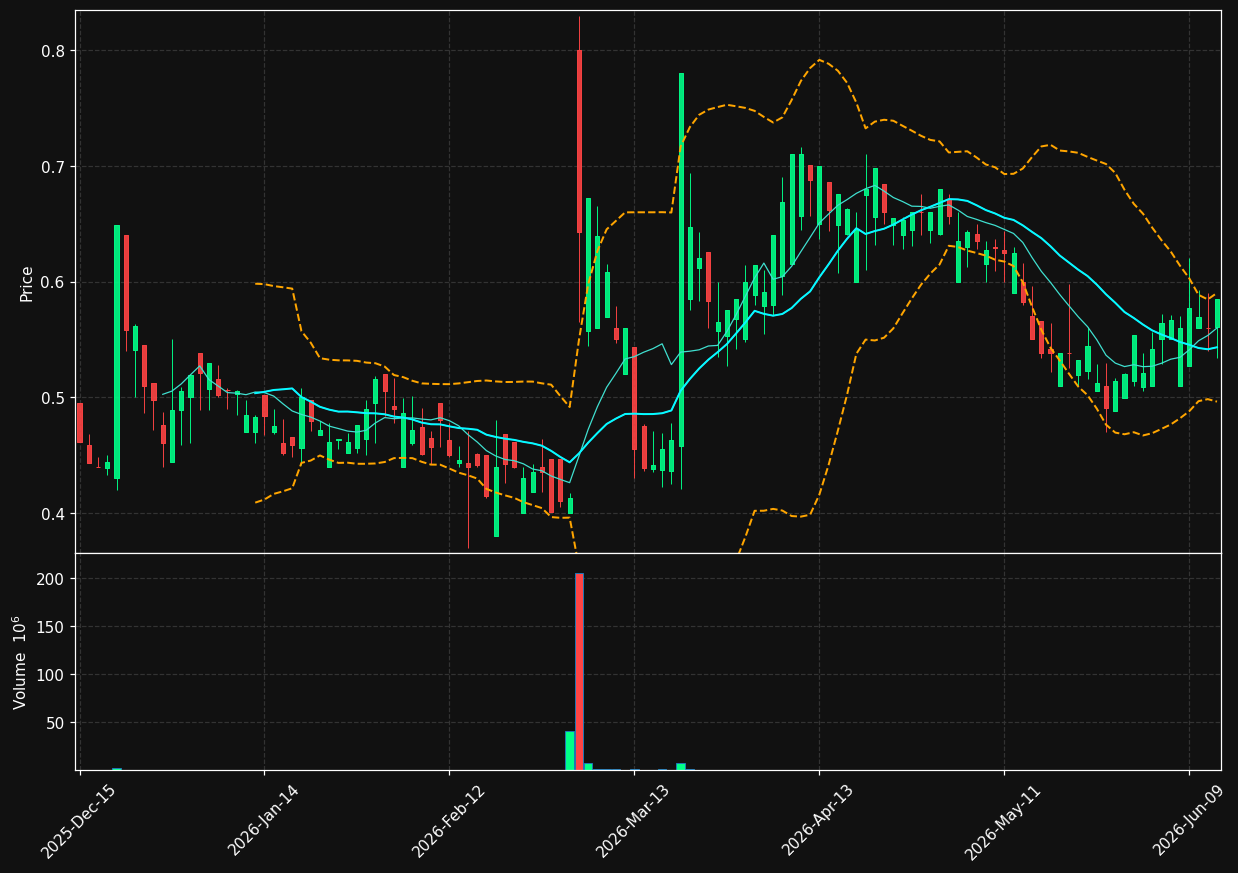Click the 2025-Dec-15 date label
Viewport: 1238px width, 873px height.
(x=79, y=821)
